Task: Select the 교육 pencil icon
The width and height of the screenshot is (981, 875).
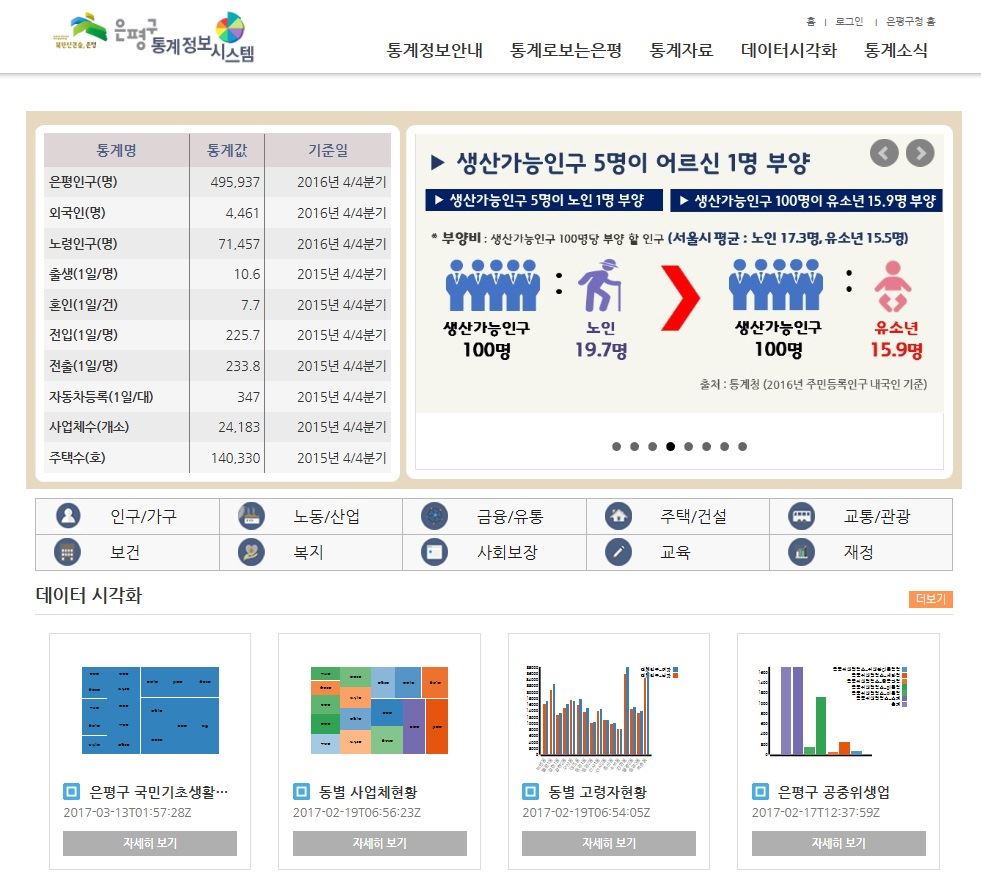Action: point(619,552)
